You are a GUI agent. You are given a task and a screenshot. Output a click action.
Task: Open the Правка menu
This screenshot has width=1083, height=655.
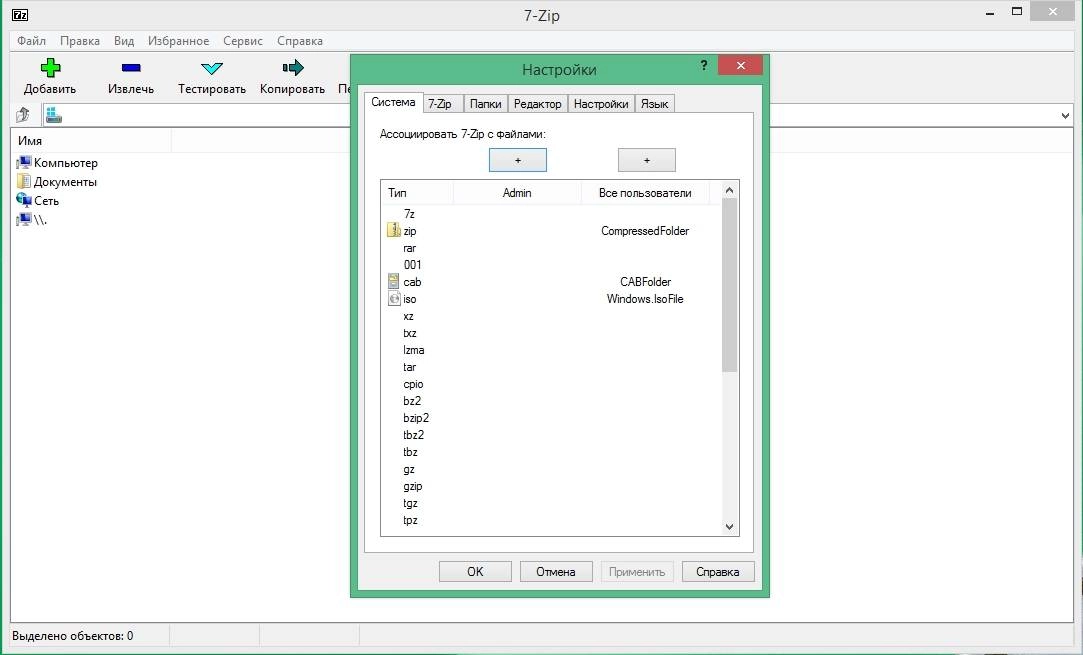pos(79,41)
